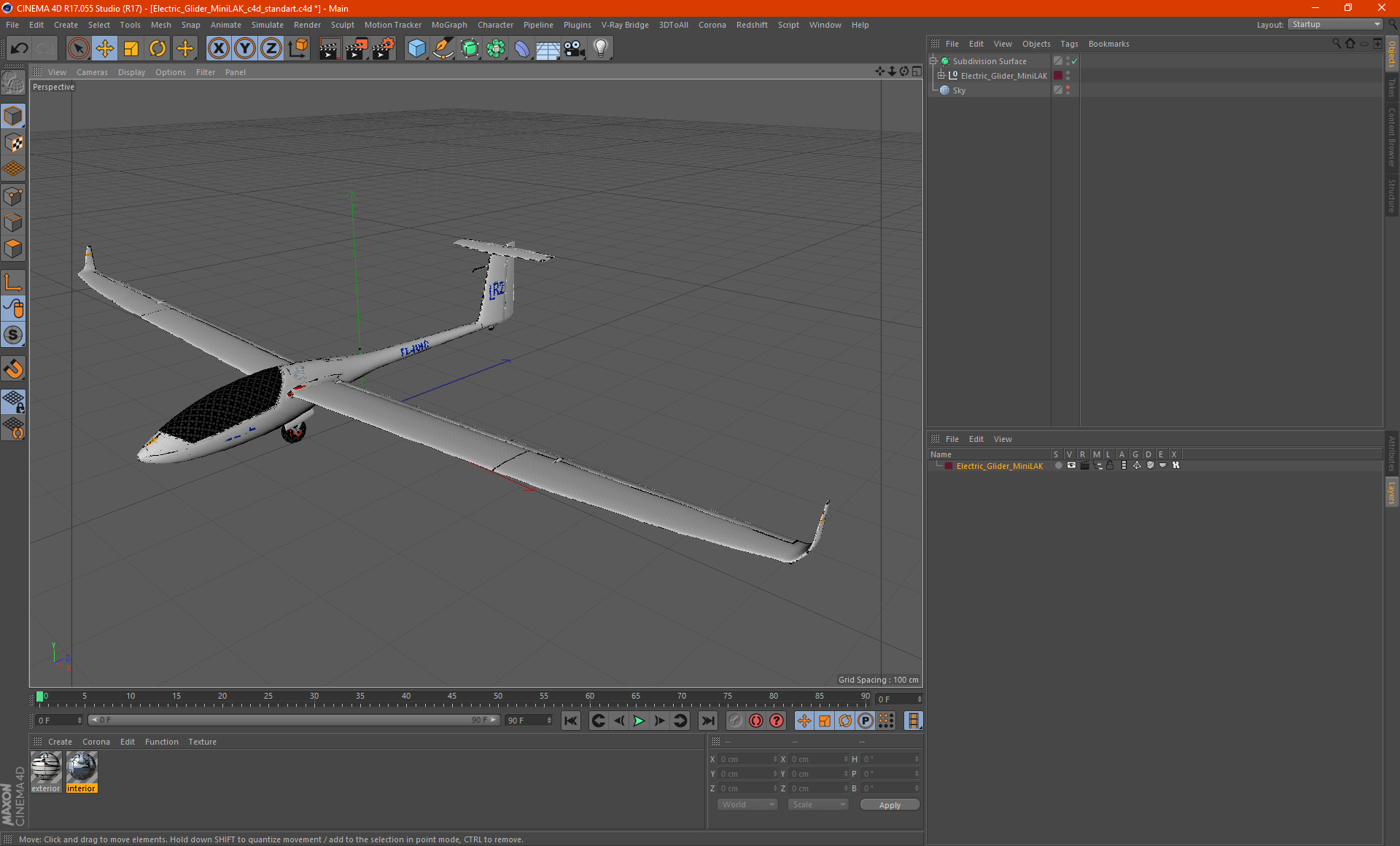Go to end of animation

(708, 721)
